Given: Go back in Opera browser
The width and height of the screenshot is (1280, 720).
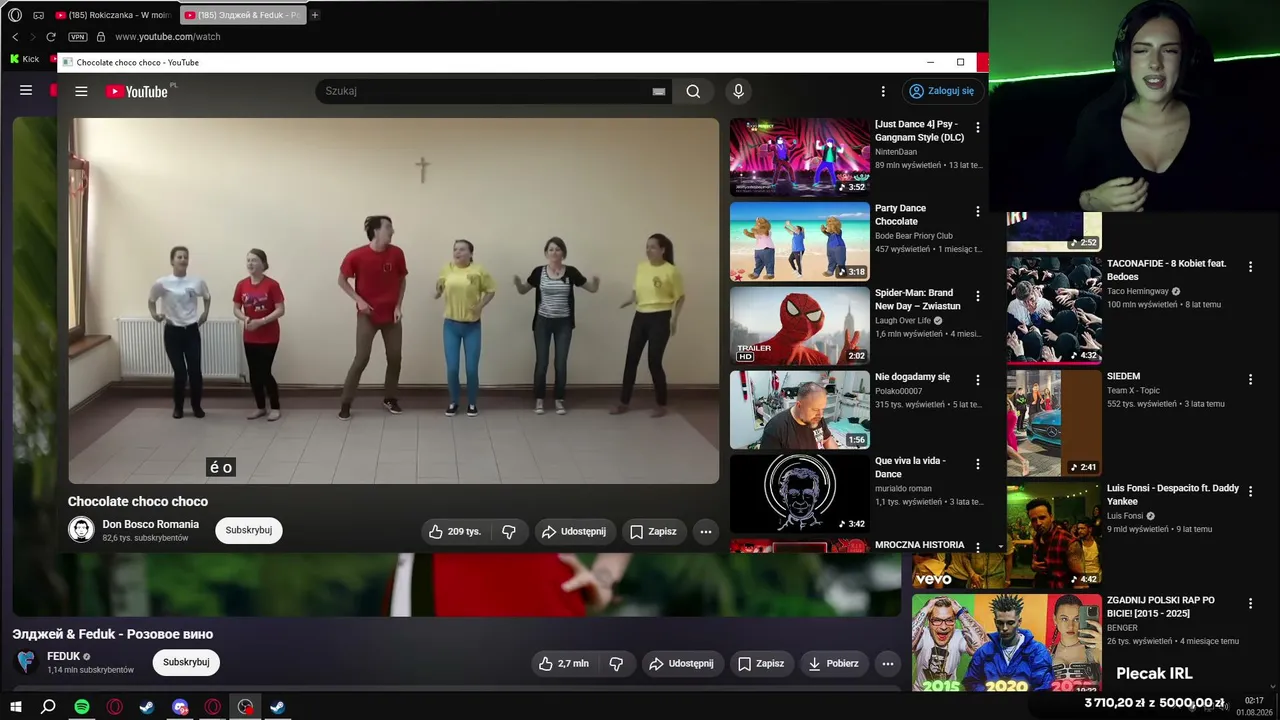Looking at the screenshot, I should [x=15, y=37].
